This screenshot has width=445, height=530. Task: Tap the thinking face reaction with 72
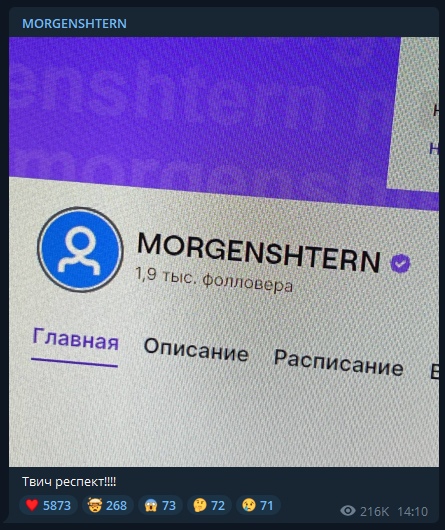pyautogui.click(x=209, y=506)
